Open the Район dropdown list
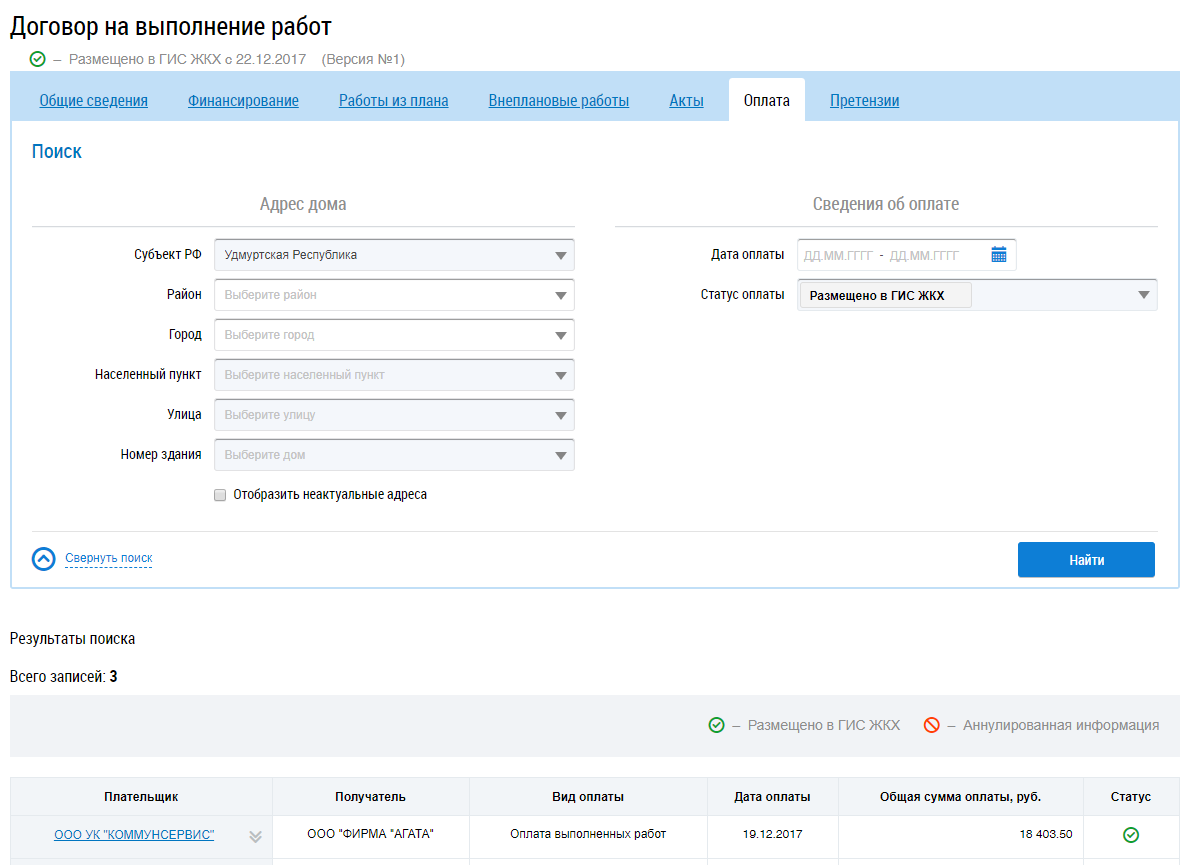1190x865 pixels. (x=394, y=295)
